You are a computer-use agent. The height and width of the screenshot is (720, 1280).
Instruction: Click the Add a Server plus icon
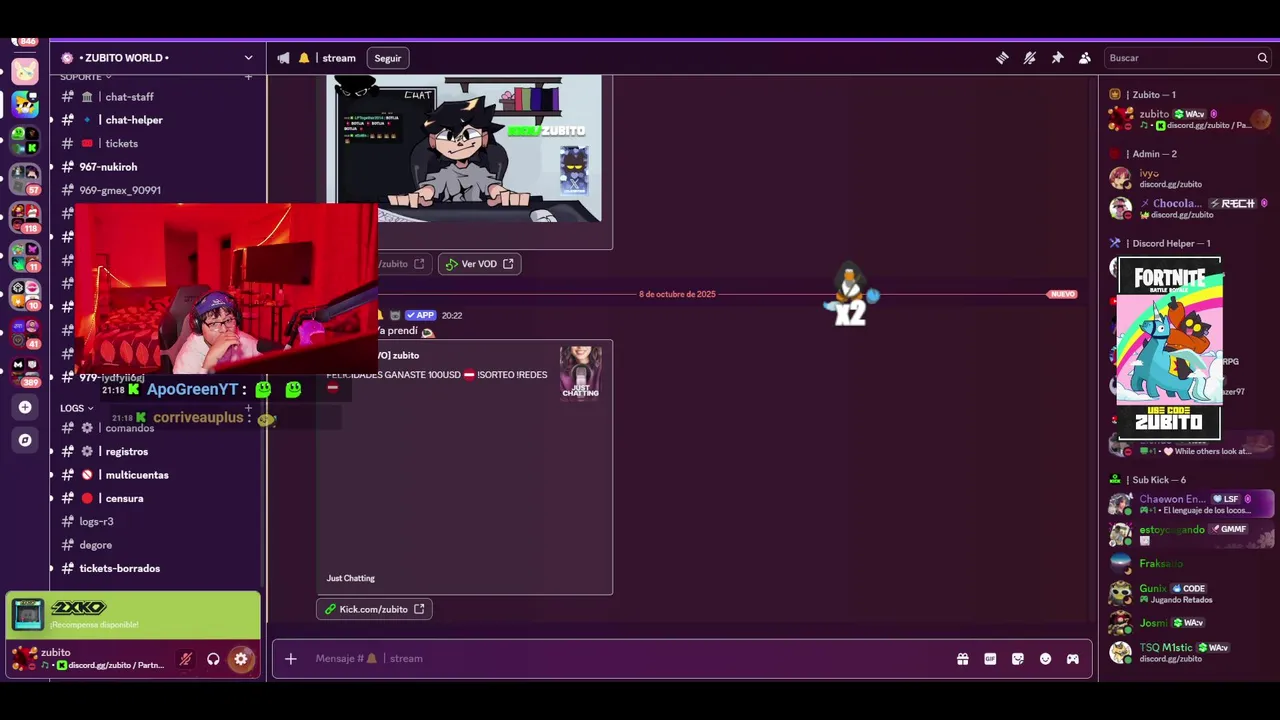(x=25, y=407)
